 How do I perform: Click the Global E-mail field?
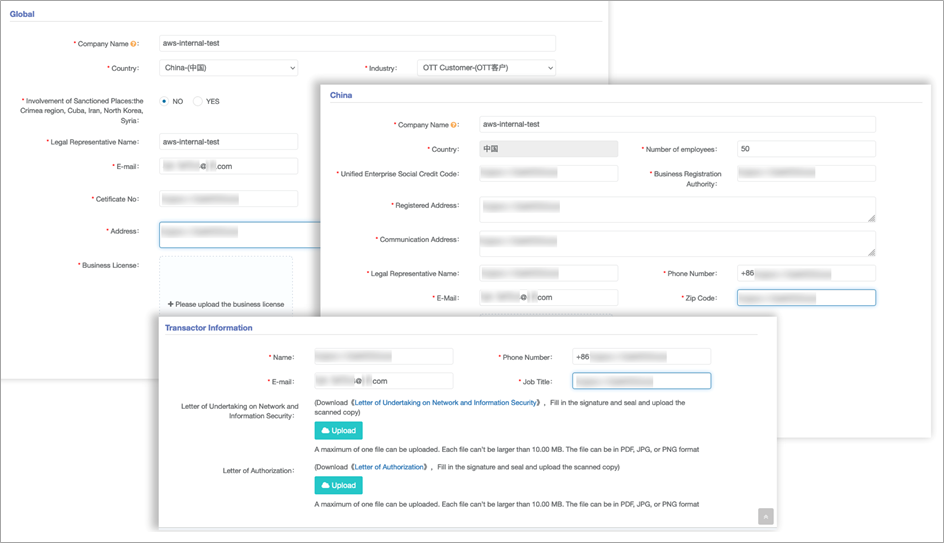pos(229,166)
